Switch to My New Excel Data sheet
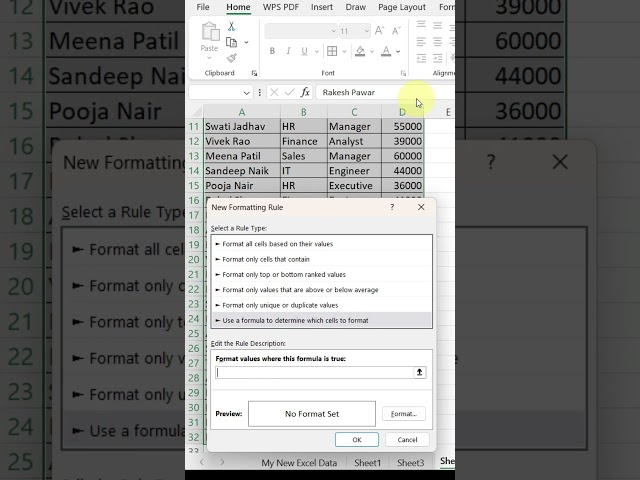 [299, 463]
